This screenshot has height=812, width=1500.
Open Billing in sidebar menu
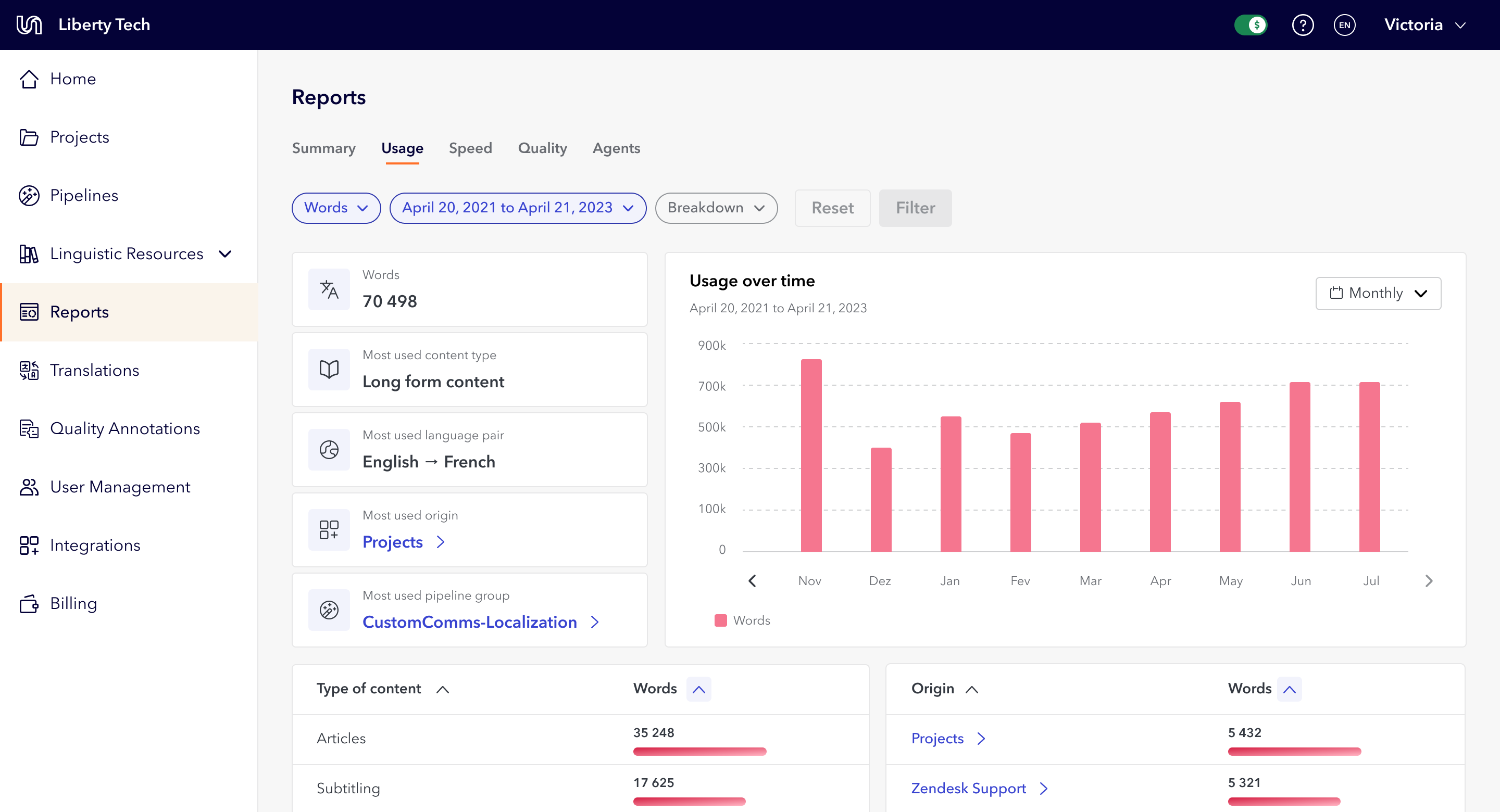pyautogui.click(x=129, y=603)
